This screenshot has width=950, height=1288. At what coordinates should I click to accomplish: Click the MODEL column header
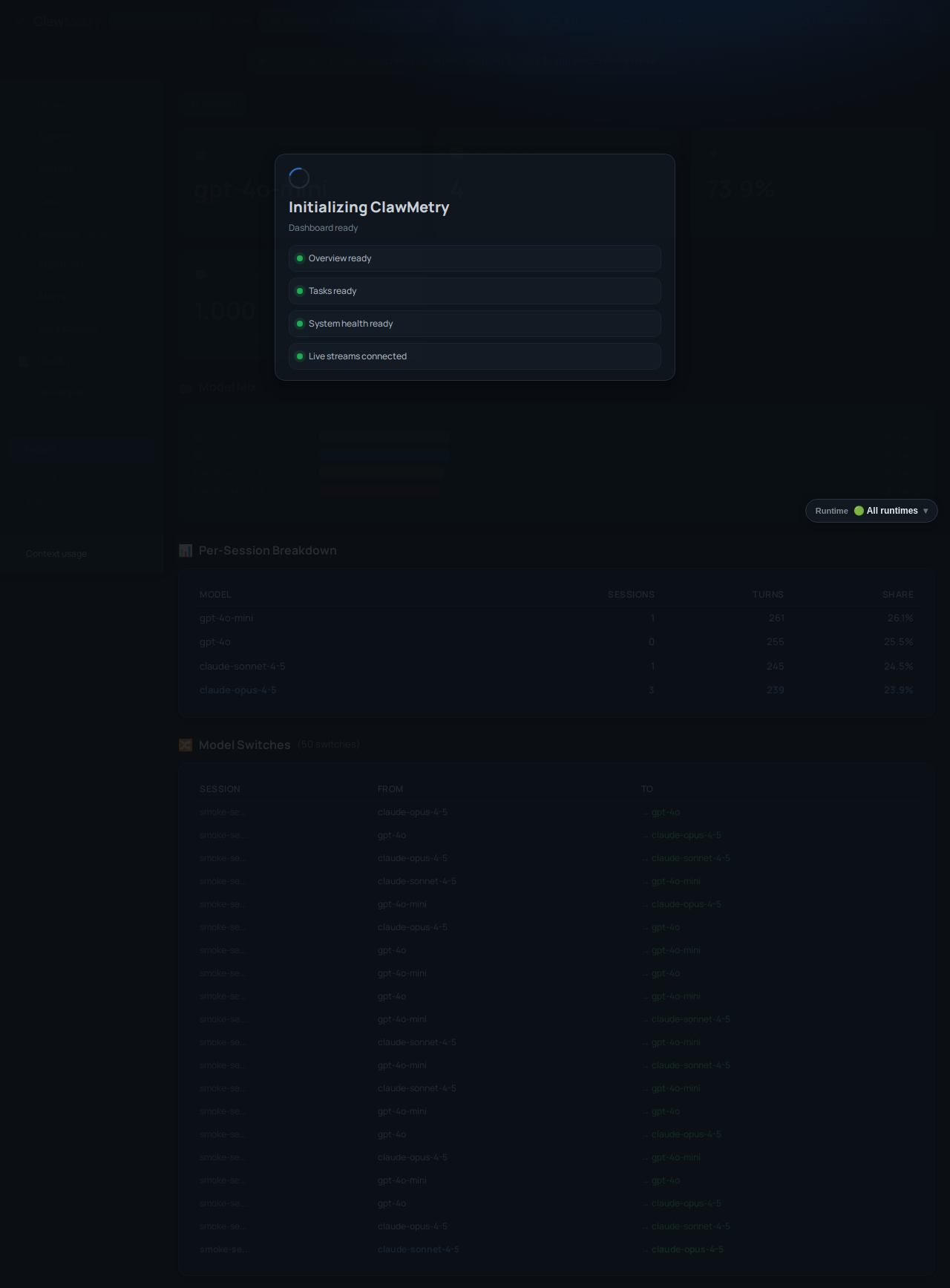(215, 595)
